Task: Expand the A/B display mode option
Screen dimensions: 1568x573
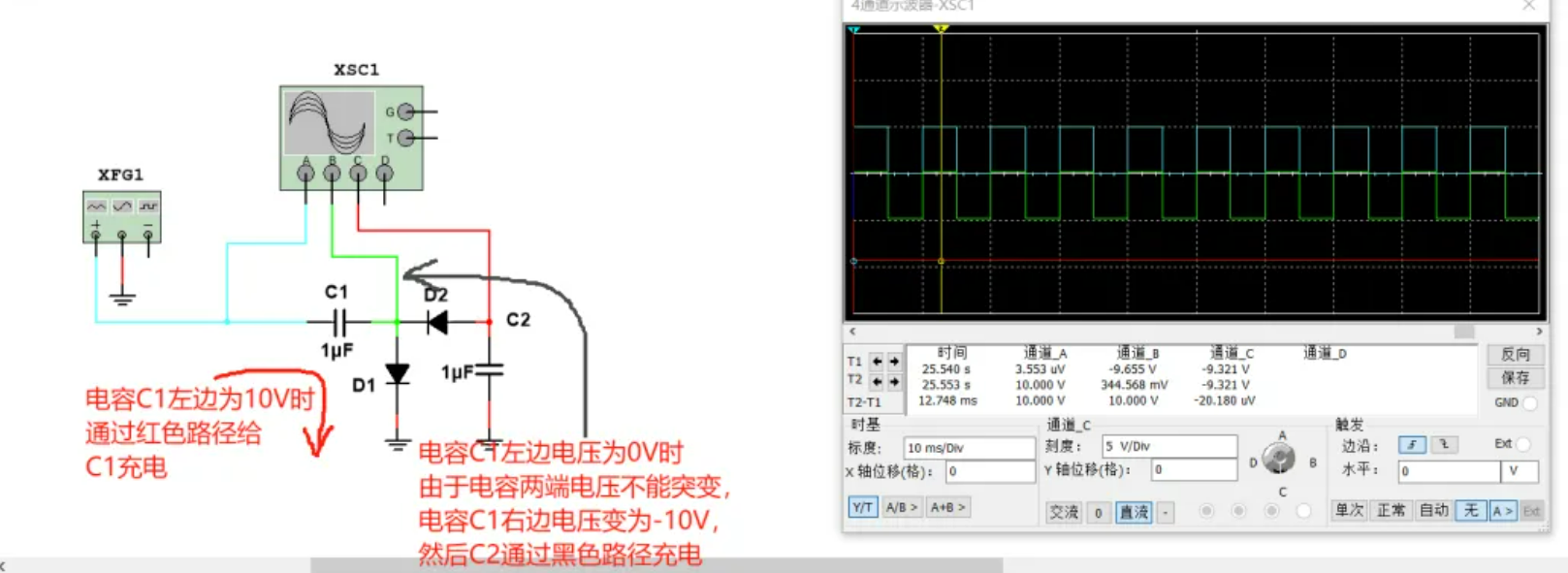Action: [x=901, y=507]
